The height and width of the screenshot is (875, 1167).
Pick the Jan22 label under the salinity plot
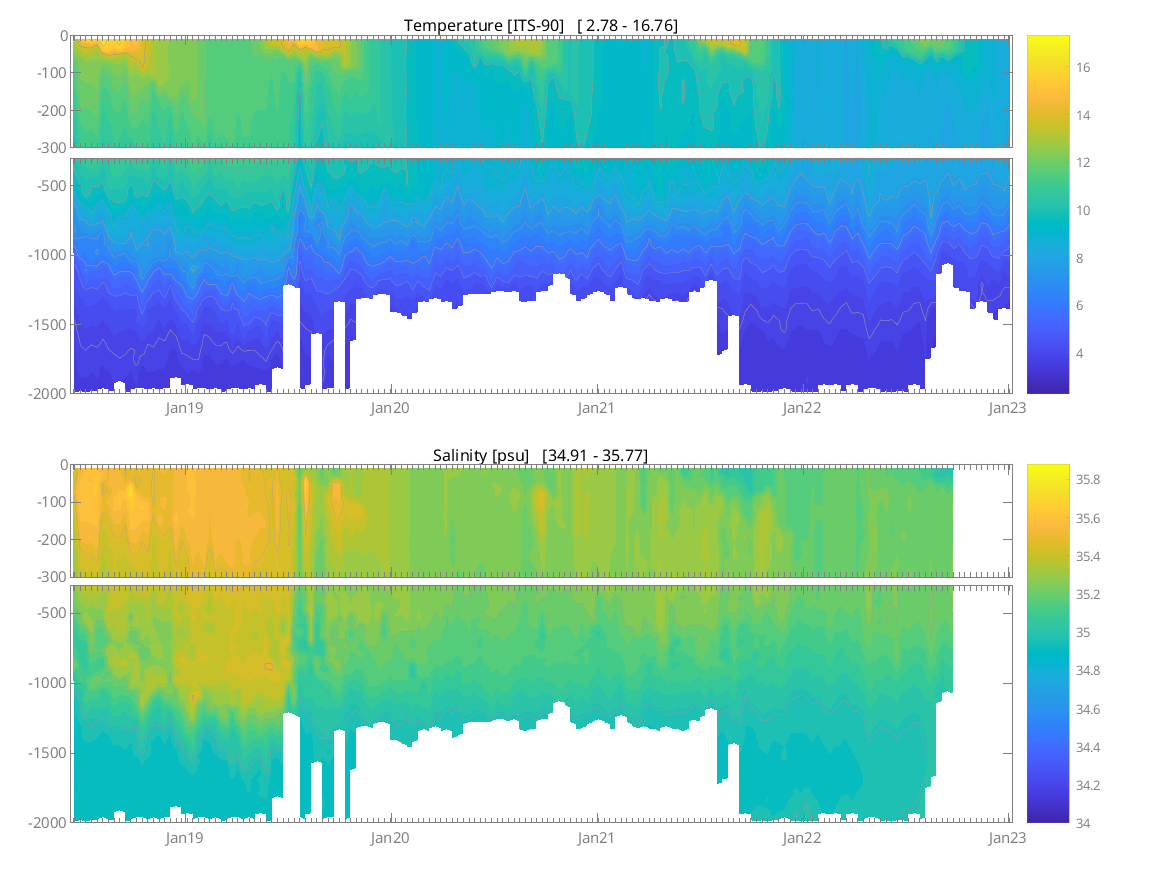coord(802,838)
